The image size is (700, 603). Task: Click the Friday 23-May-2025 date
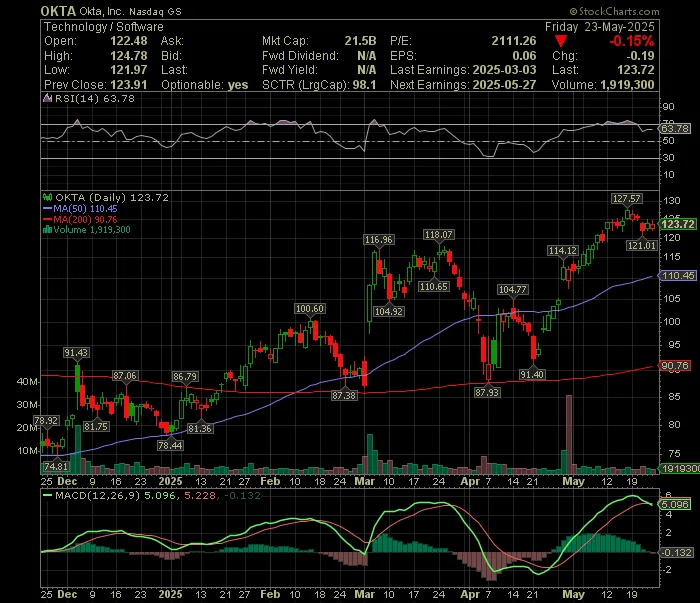pos(600,27)
